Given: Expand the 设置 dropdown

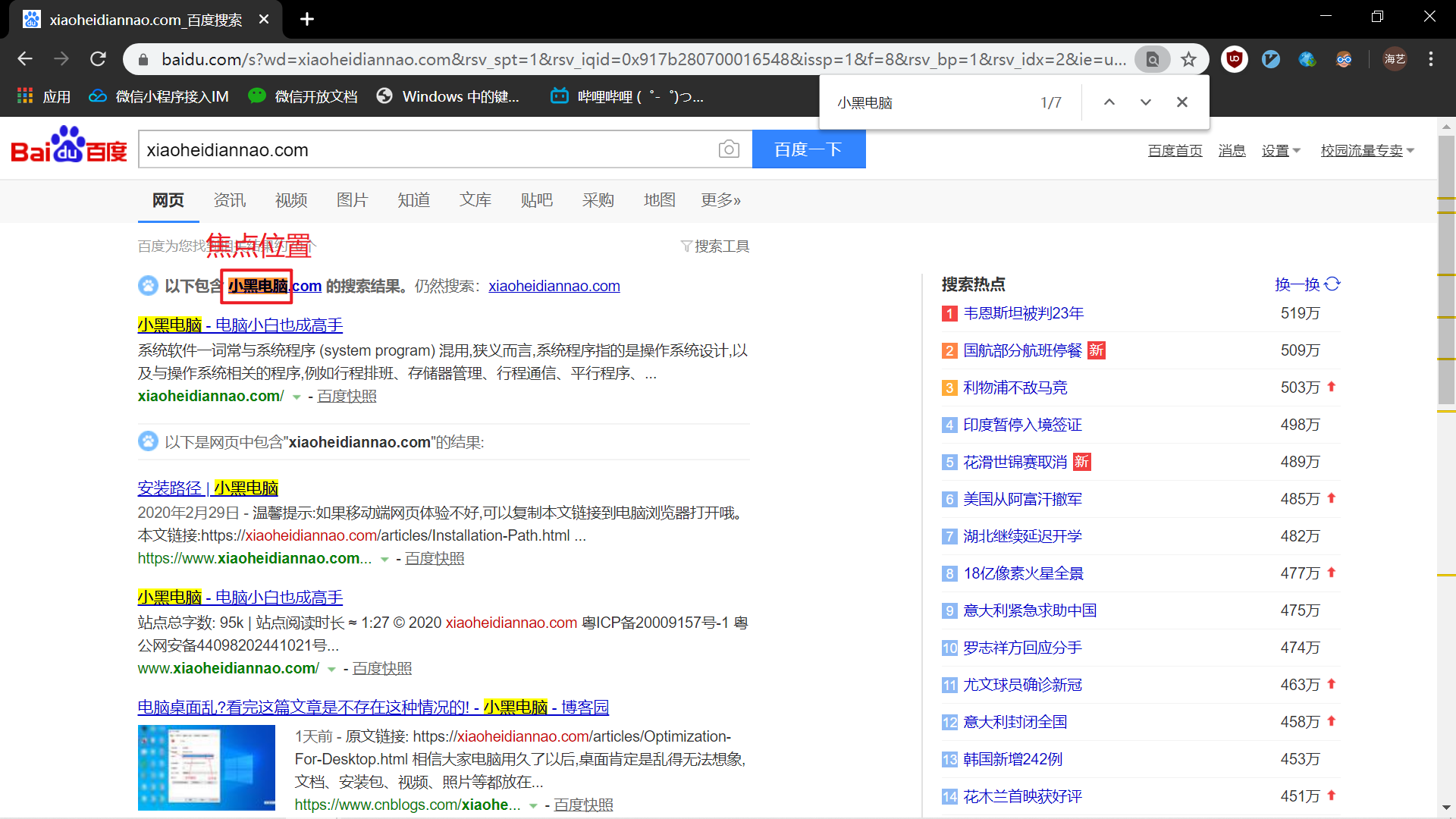Looking at the screenshot, I should click(x=1281, y=151).
